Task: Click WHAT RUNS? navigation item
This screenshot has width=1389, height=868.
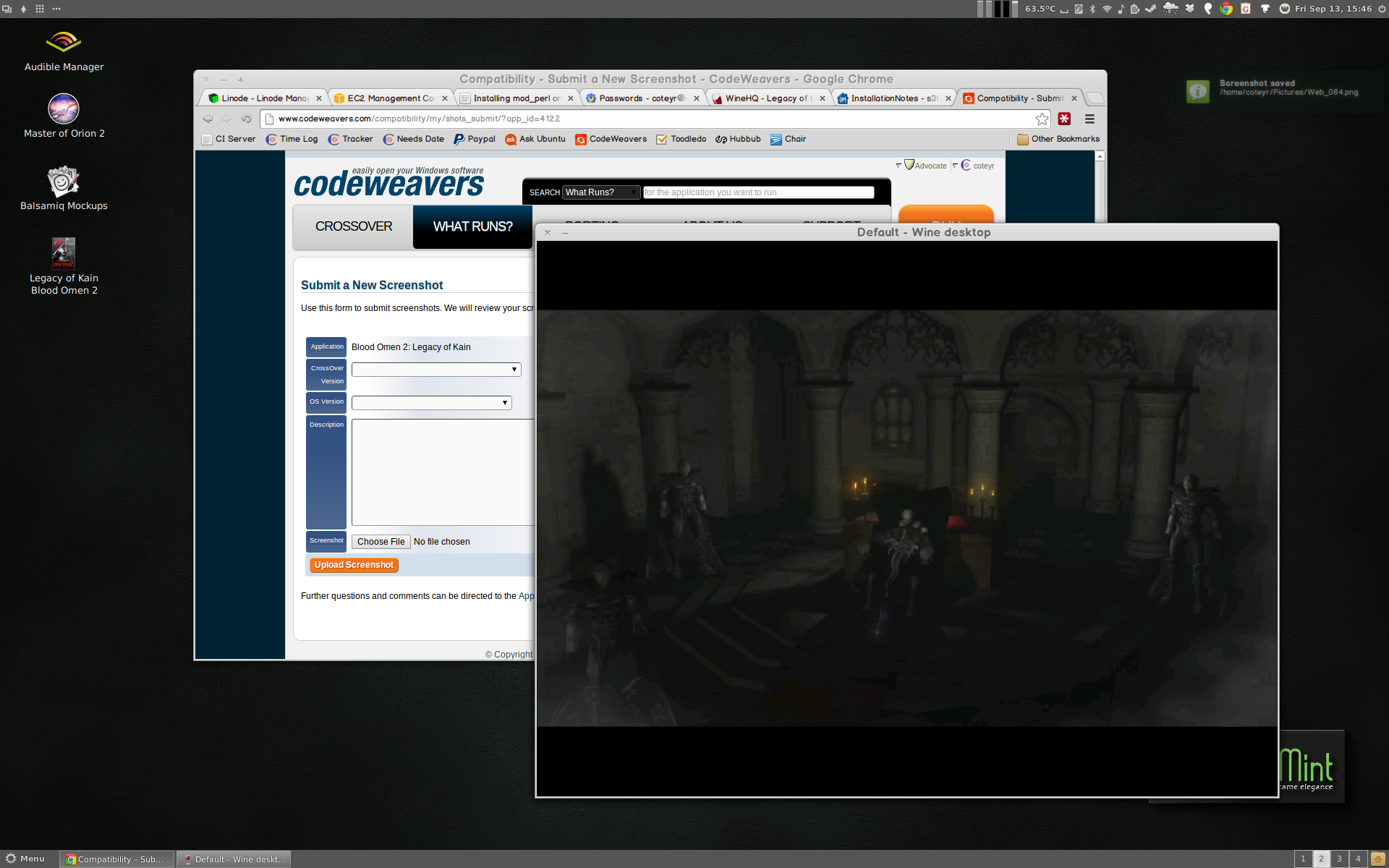Action: tap(472, 227)
